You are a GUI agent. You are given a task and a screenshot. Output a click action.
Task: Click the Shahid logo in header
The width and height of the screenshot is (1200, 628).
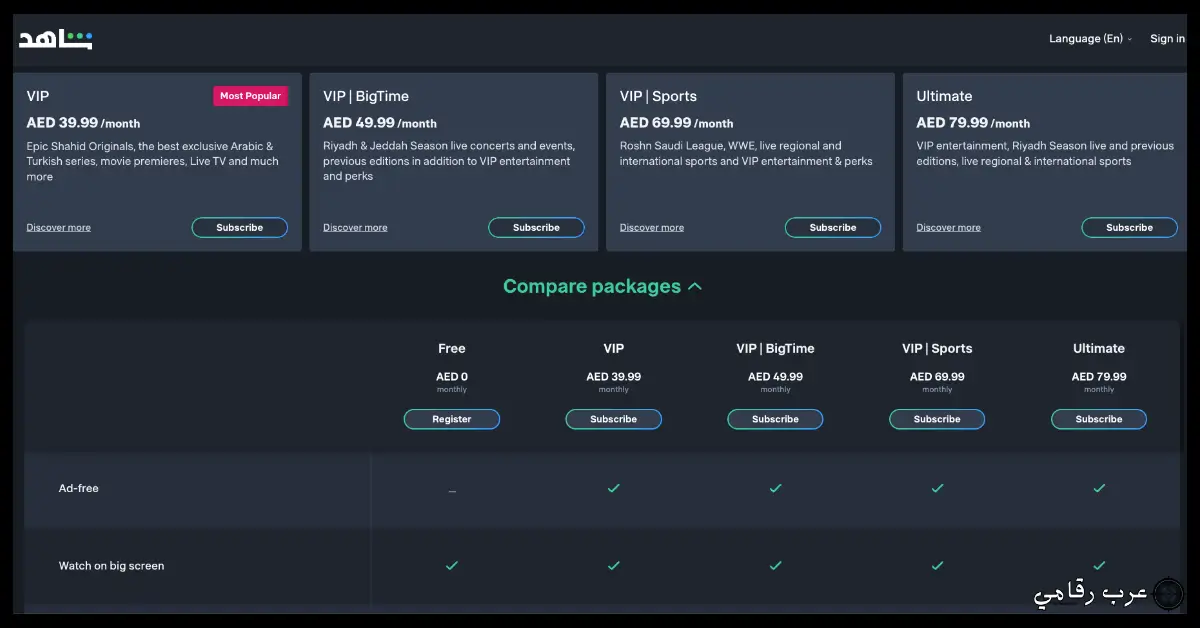coord(55,39)
